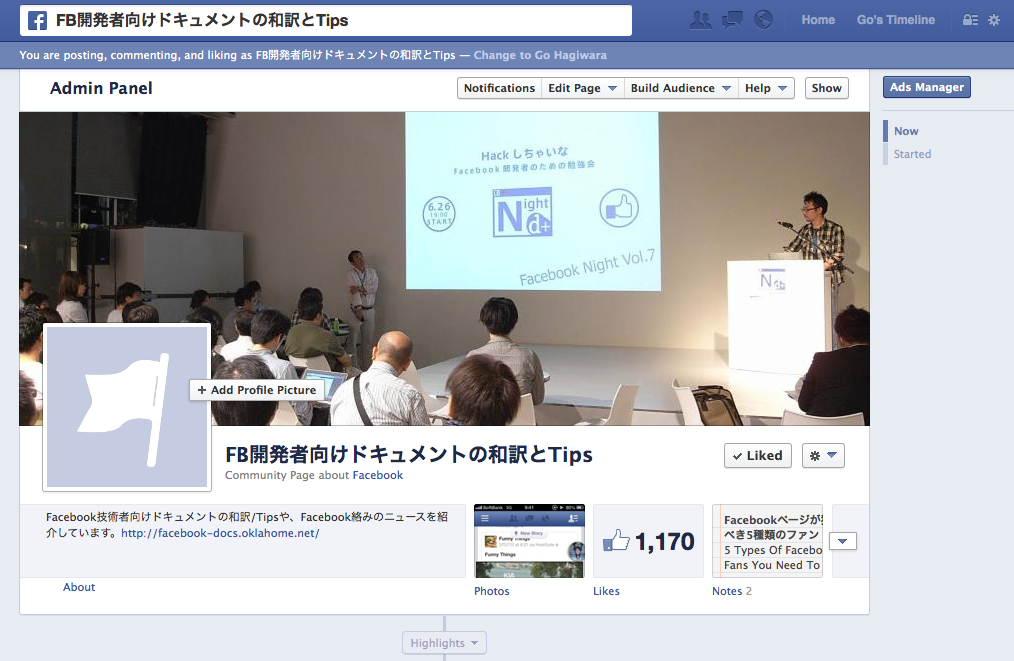Image resolution: width=1014 pixels, height=661 pixels.
Task: Add Profile Picture button
Action: click(257, 390)
